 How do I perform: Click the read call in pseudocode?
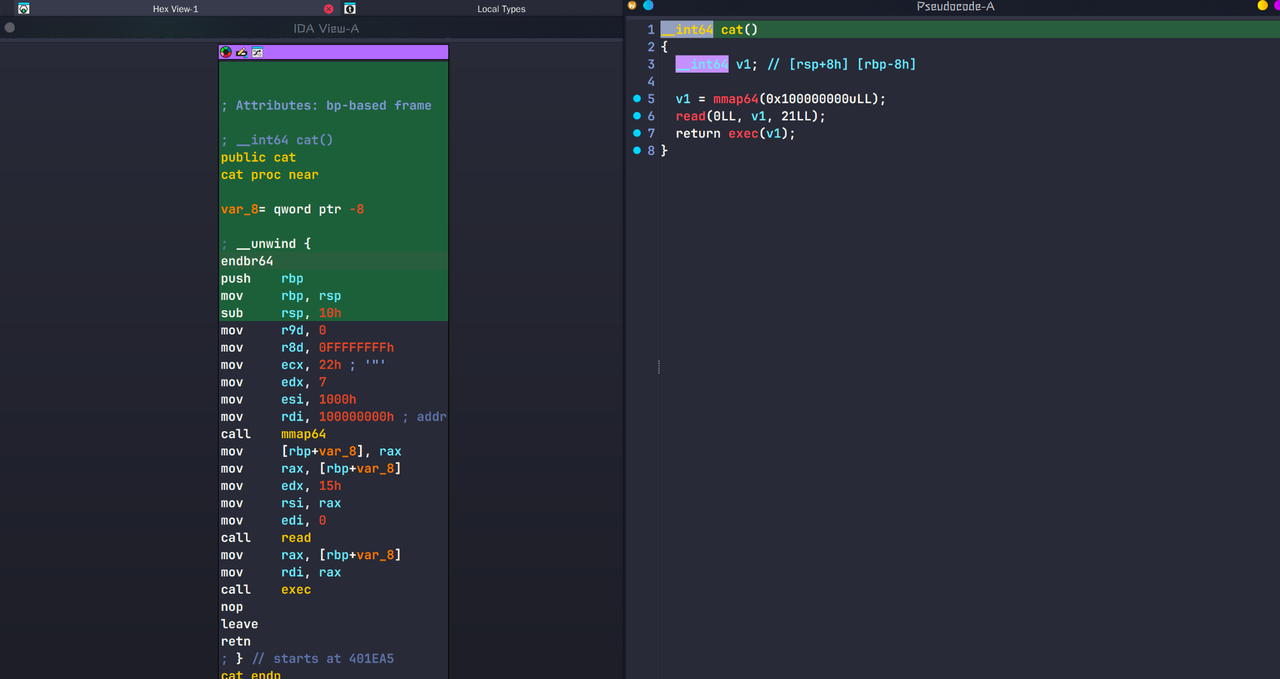pyautogui.click(x=691, y=116)
